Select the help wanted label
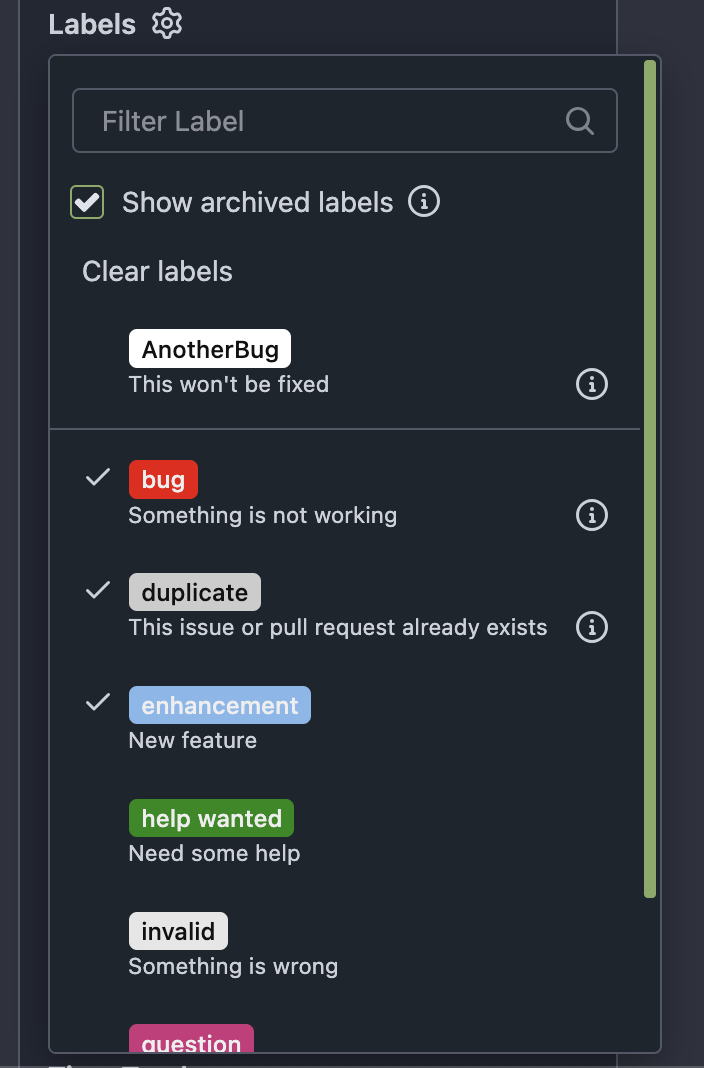The image size is (704, 1068). click(345, 833)
